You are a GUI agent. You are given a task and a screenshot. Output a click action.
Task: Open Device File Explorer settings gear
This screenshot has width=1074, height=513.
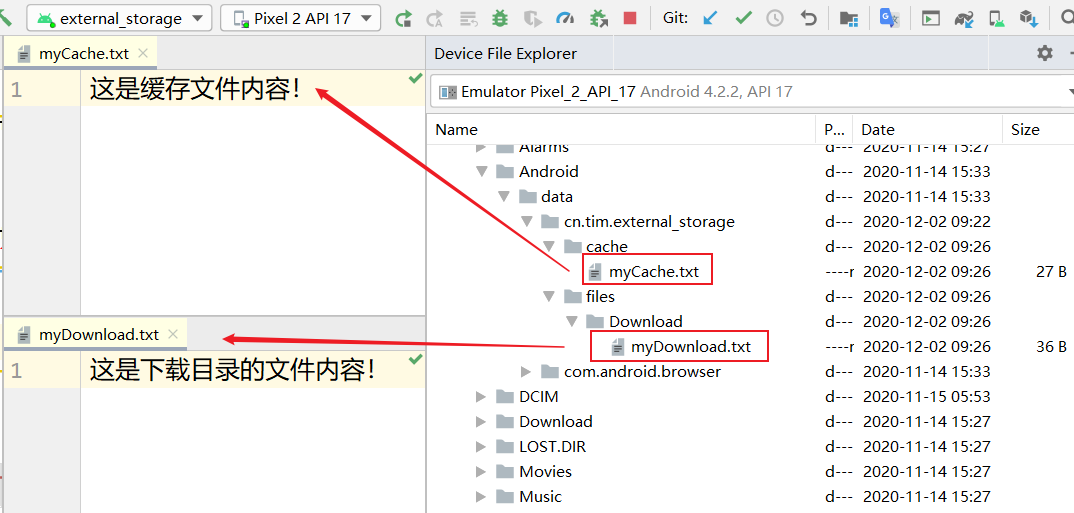(1045, 53)
